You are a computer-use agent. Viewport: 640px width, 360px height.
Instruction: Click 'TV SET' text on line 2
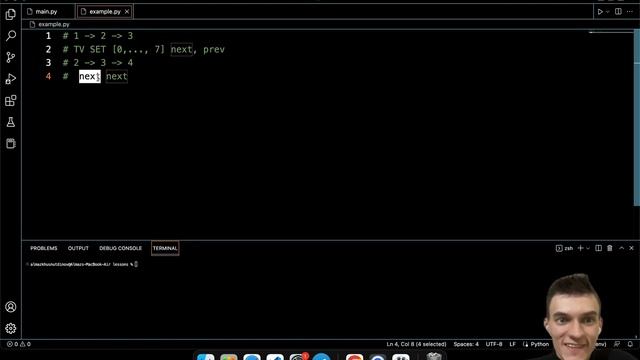pyautogui.click(x=90, y=49)
